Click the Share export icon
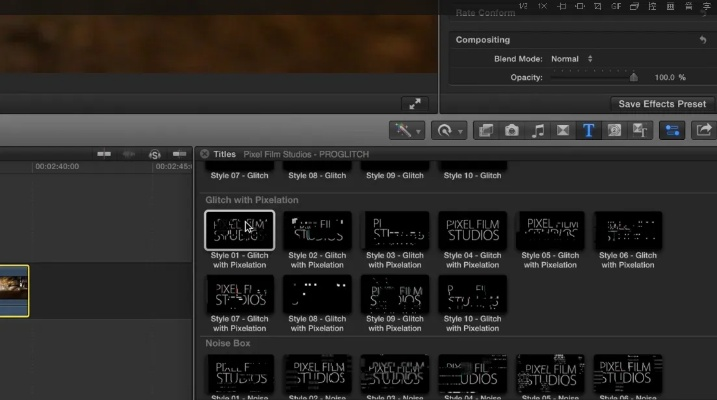Image resolution: width=717 pixels, height=400 pixels. (704, 131)
